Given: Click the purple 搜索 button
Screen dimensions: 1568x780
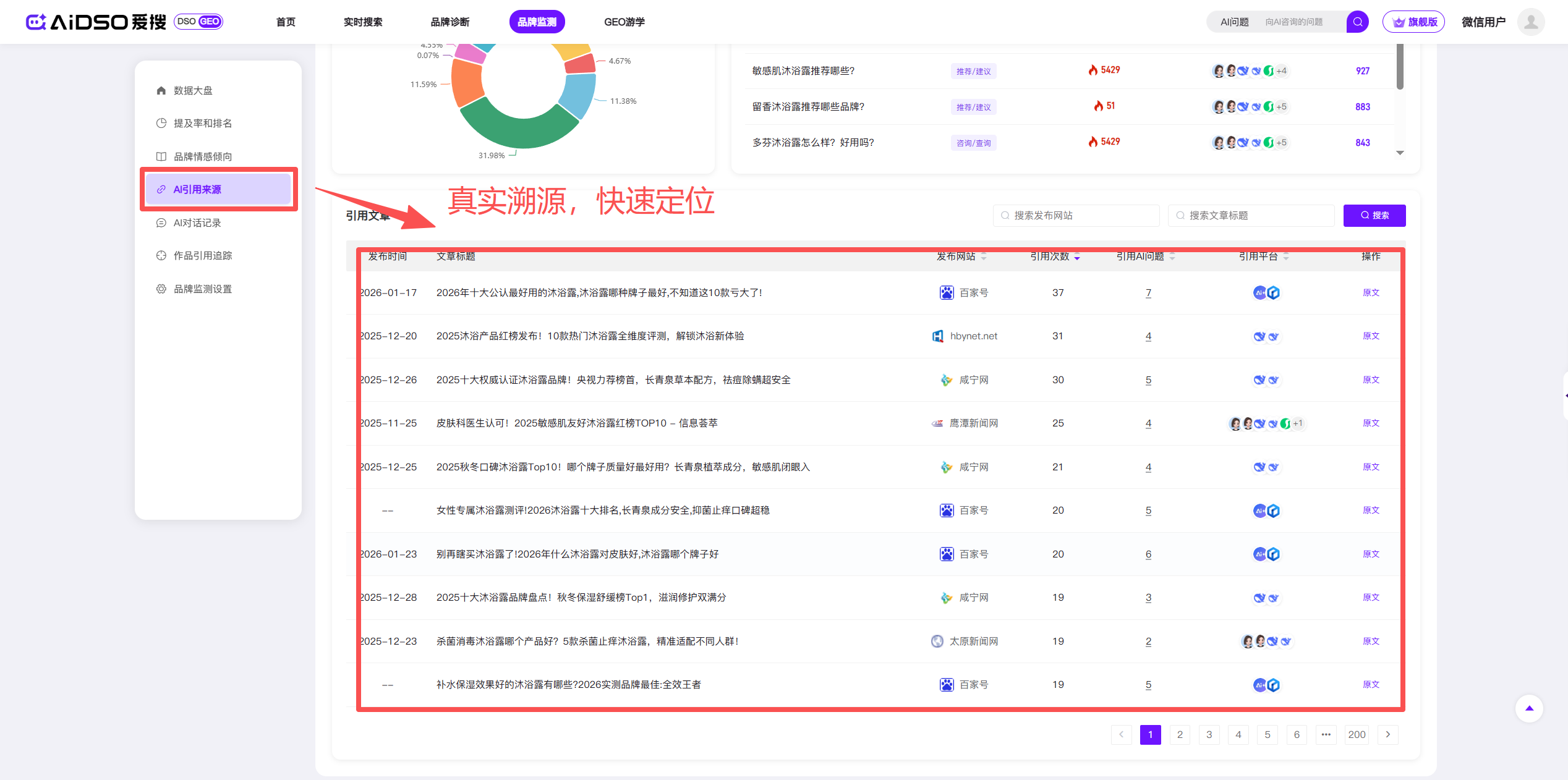Looking at the screenshot, I should pos(1374,215).
